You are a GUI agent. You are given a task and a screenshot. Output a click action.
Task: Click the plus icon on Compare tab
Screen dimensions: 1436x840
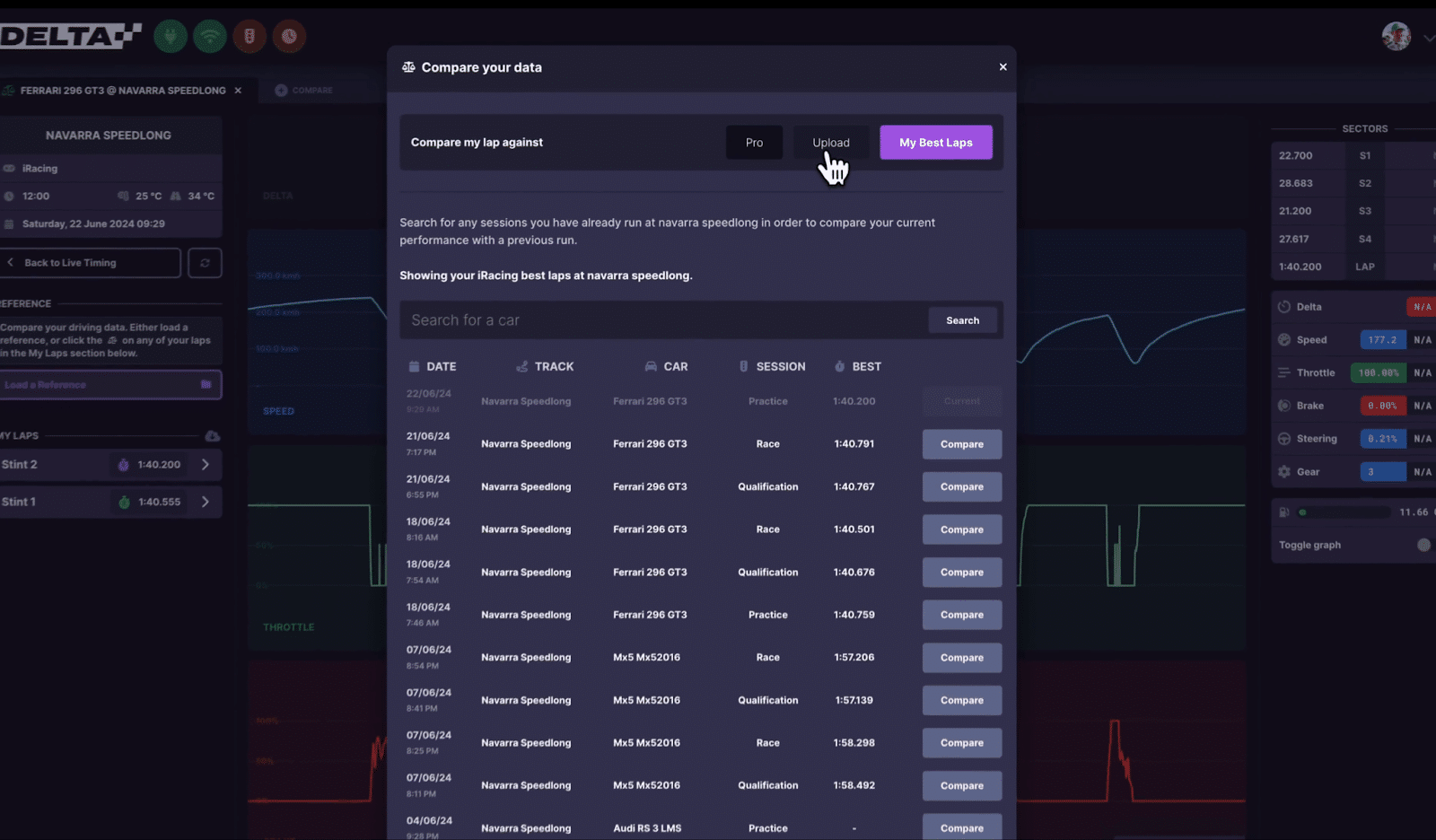tap(281, 91)
